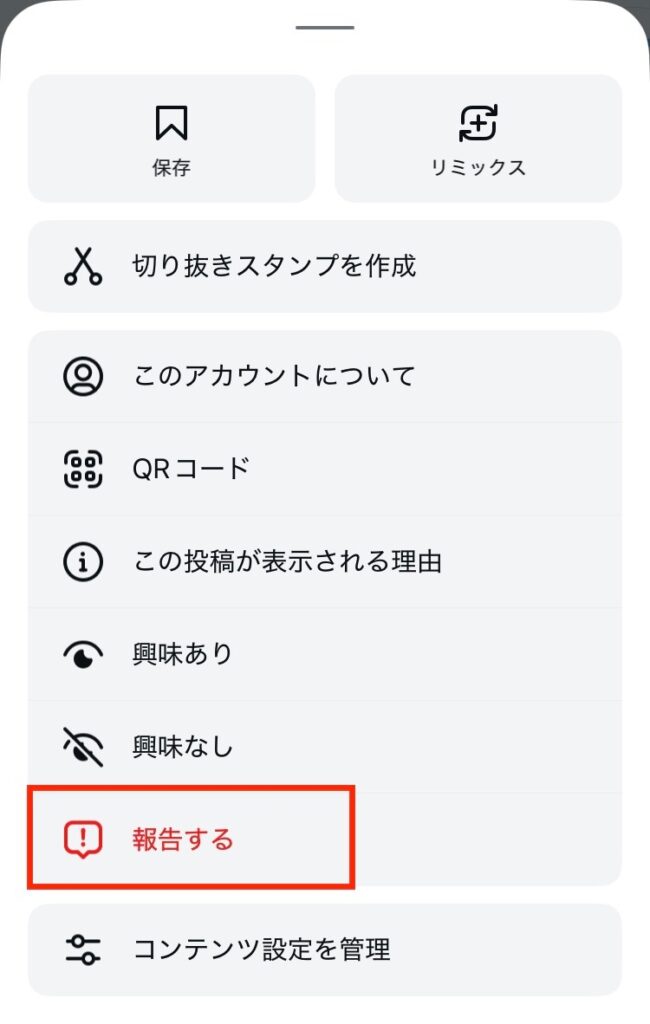650x1024 pixels.
Task: Tap the remix icon with plus sign
Action: 478,124
